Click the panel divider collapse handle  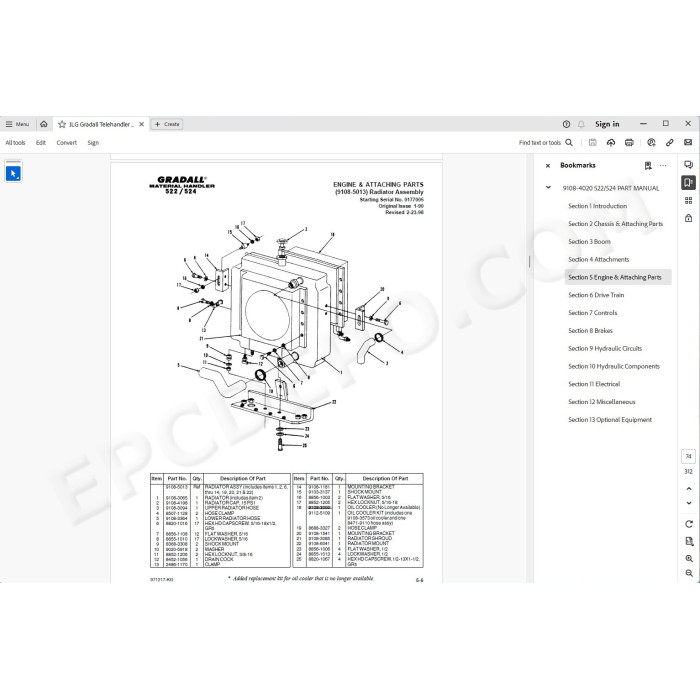point(529,262)
